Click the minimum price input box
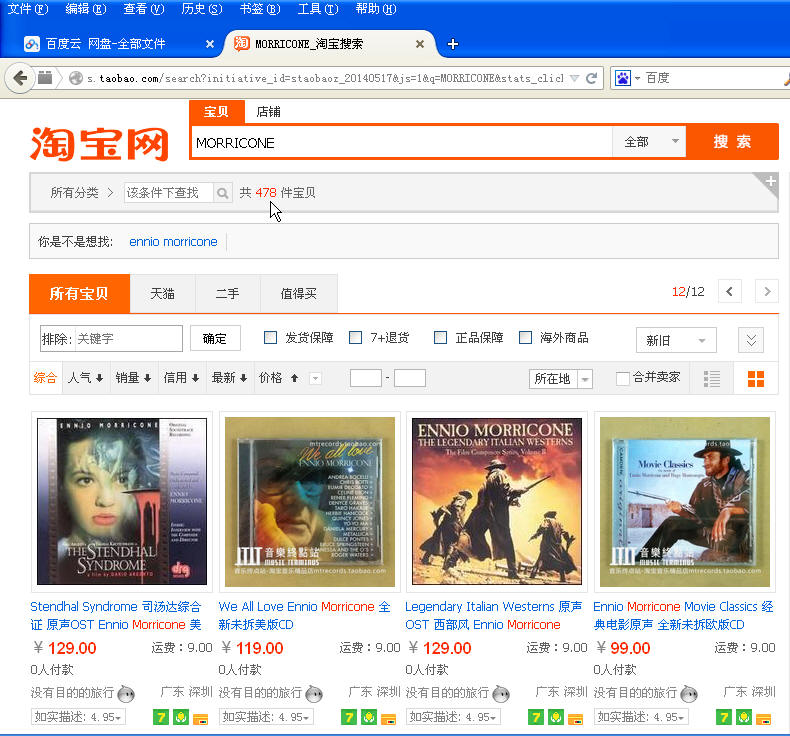Viewport: 790px width, 736px height. [366, 378]
